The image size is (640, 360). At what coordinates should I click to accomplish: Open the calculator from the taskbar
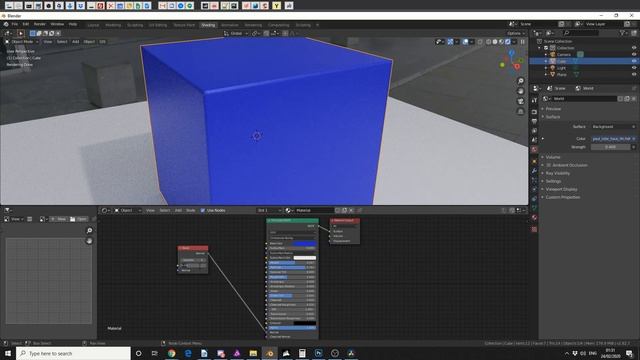tap(302, 353)
